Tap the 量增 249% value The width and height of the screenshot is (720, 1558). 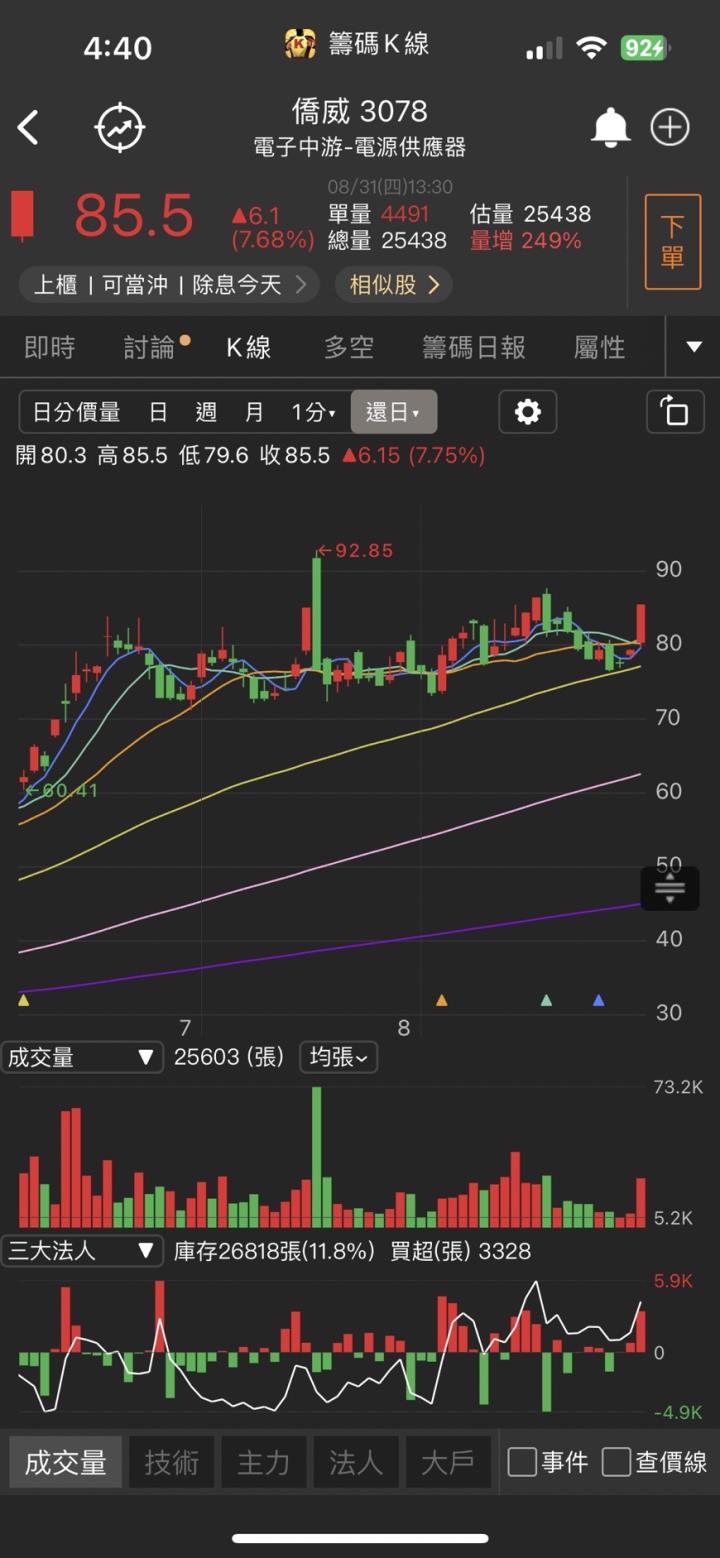tap(526, 240)
